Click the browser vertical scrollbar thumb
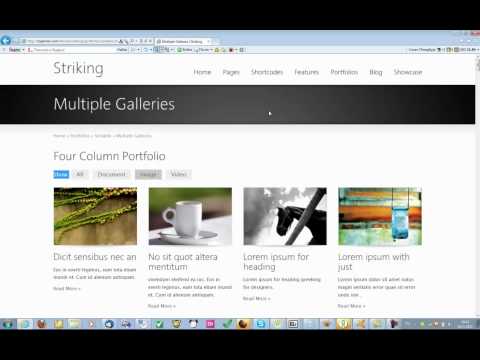This screenshot has height=360, width=480. click(x=478, y=64)
